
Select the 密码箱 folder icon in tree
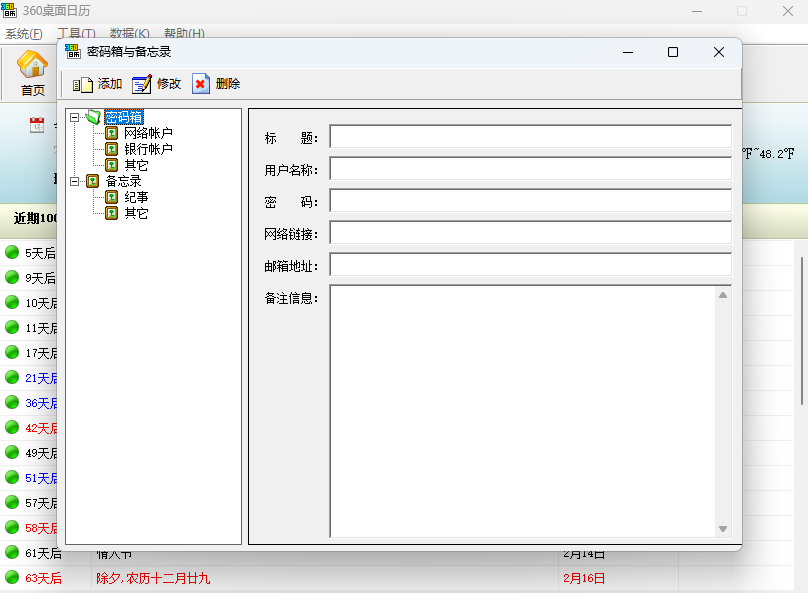click(93, 117)
